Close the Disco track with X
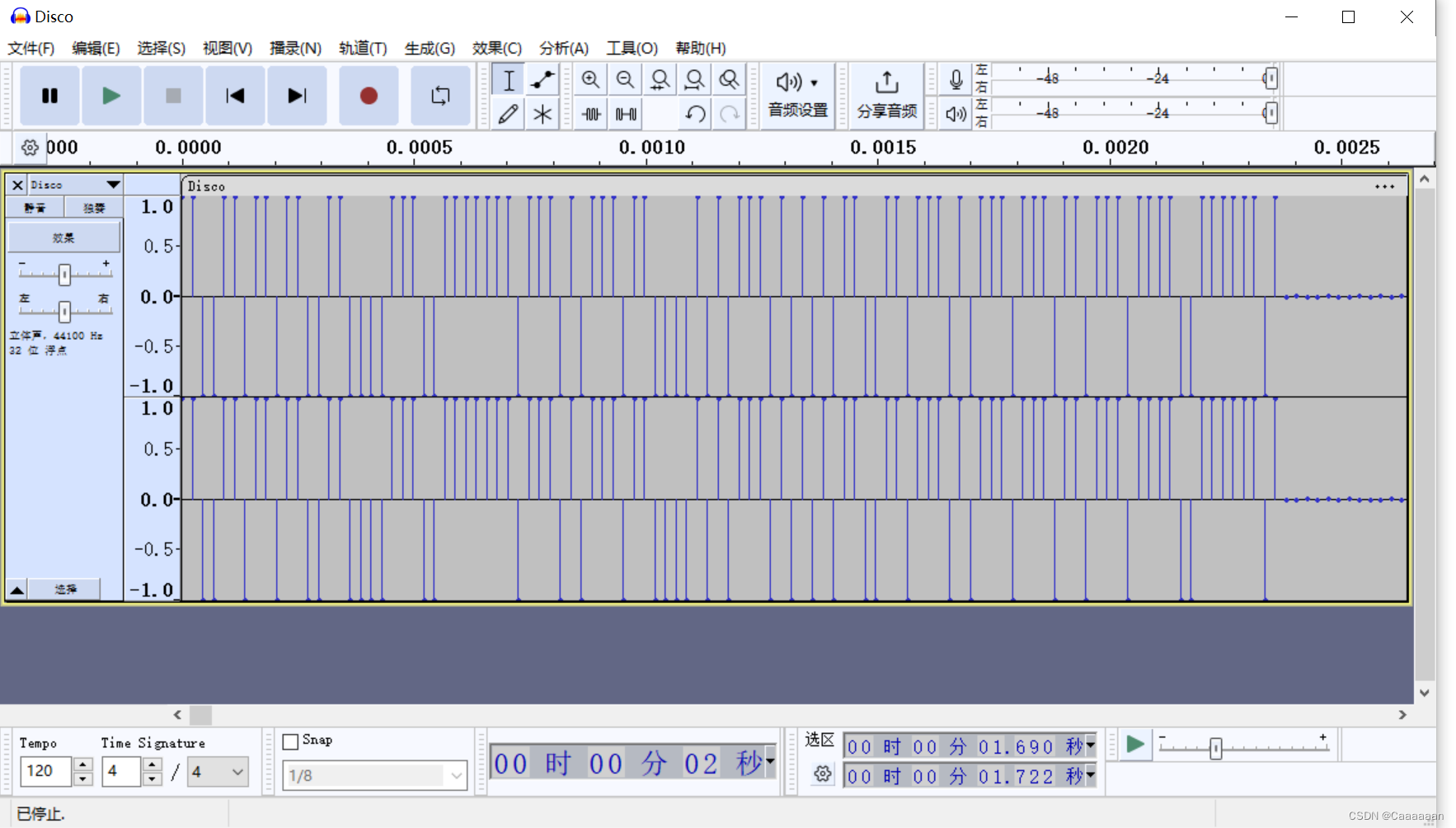Viewport: 1456px width, 828px height. click(17, 185)
